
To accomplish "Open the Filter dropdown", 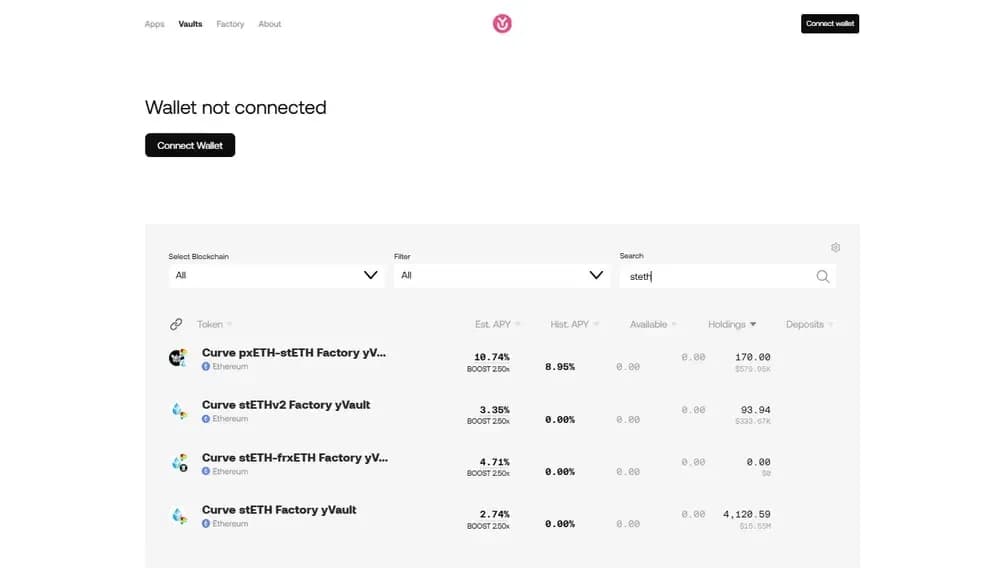I will coord(501,275).
